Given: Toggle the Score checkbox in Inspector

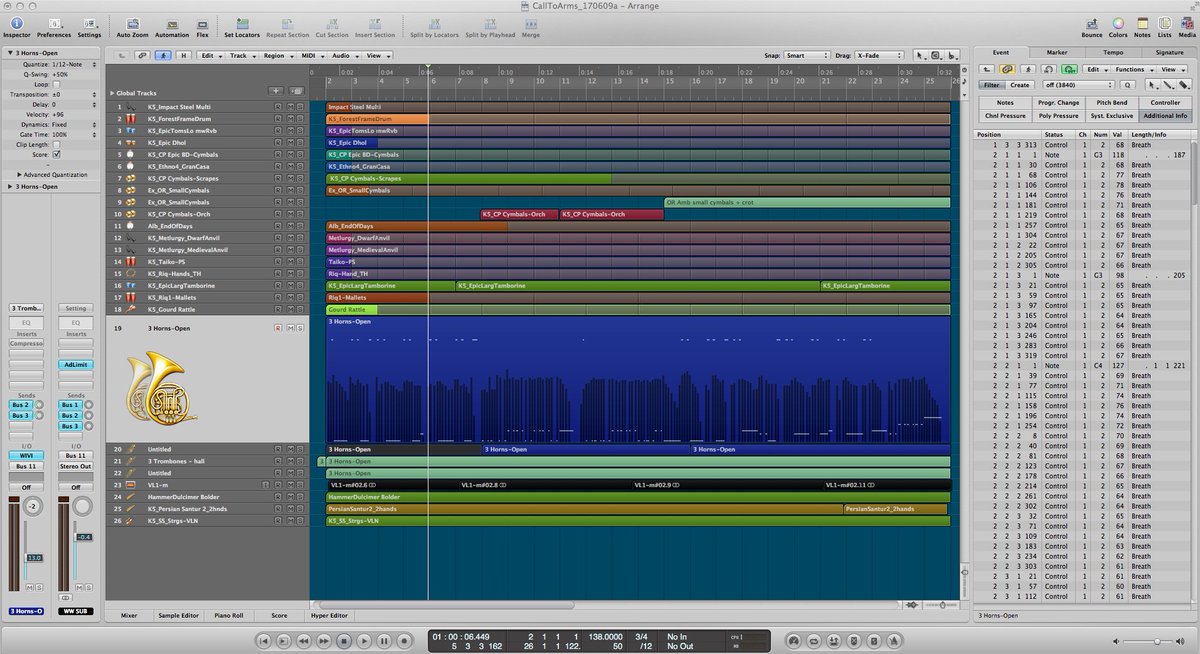Looking at the screenshot, I should [56, 155].
